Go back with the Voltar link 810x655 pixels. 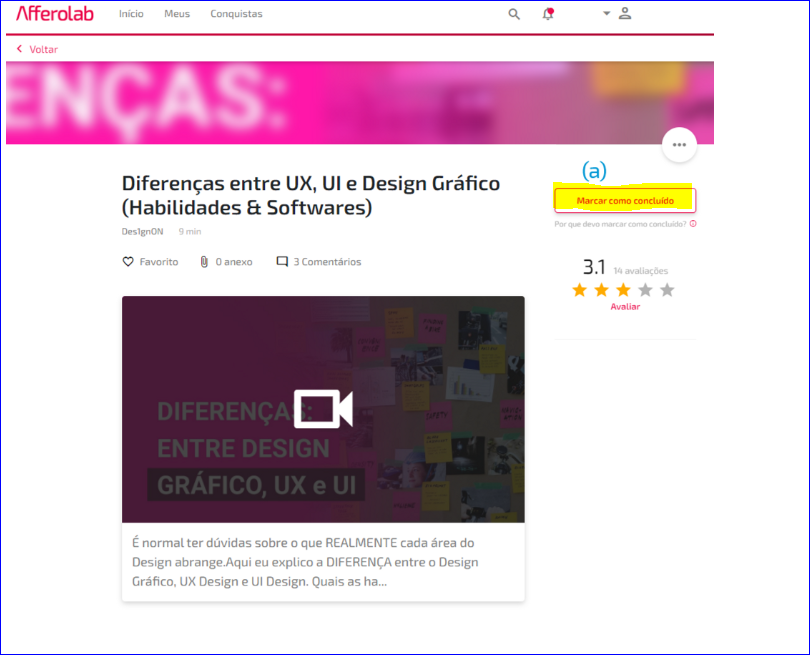tap(43, 50)
